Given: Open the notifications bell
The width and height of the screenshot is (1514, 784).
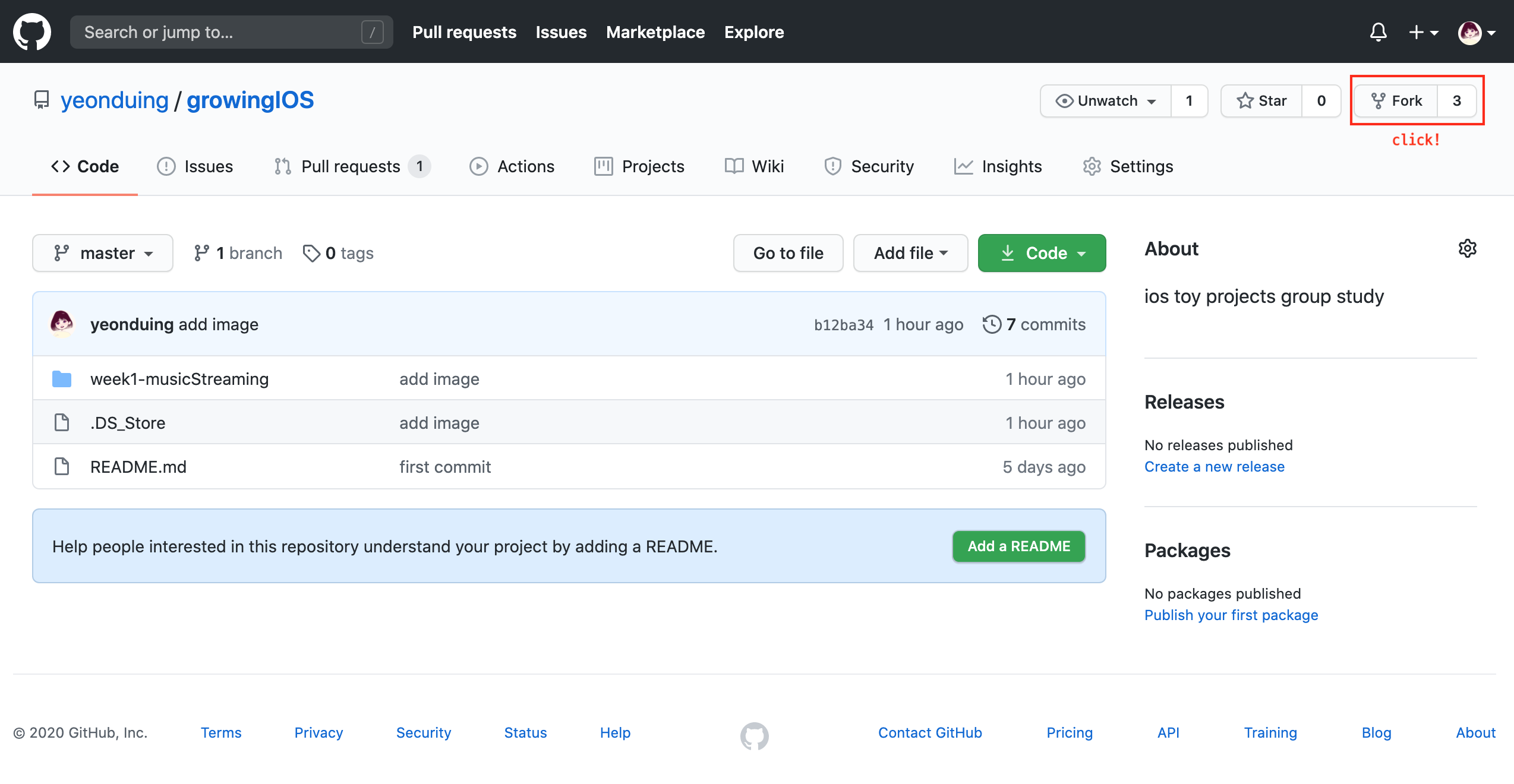Looking at the screenshot, I should [x=1378, y=32].
